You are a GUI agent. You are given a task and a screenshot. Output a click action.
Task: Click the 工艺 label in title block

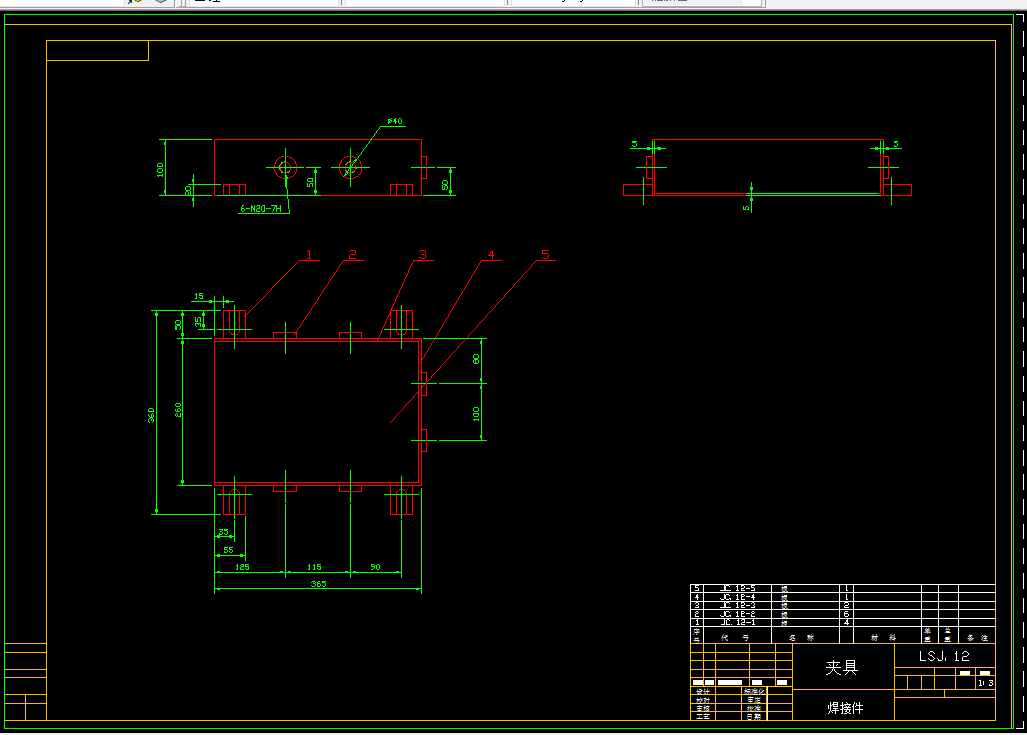(703, 717)
